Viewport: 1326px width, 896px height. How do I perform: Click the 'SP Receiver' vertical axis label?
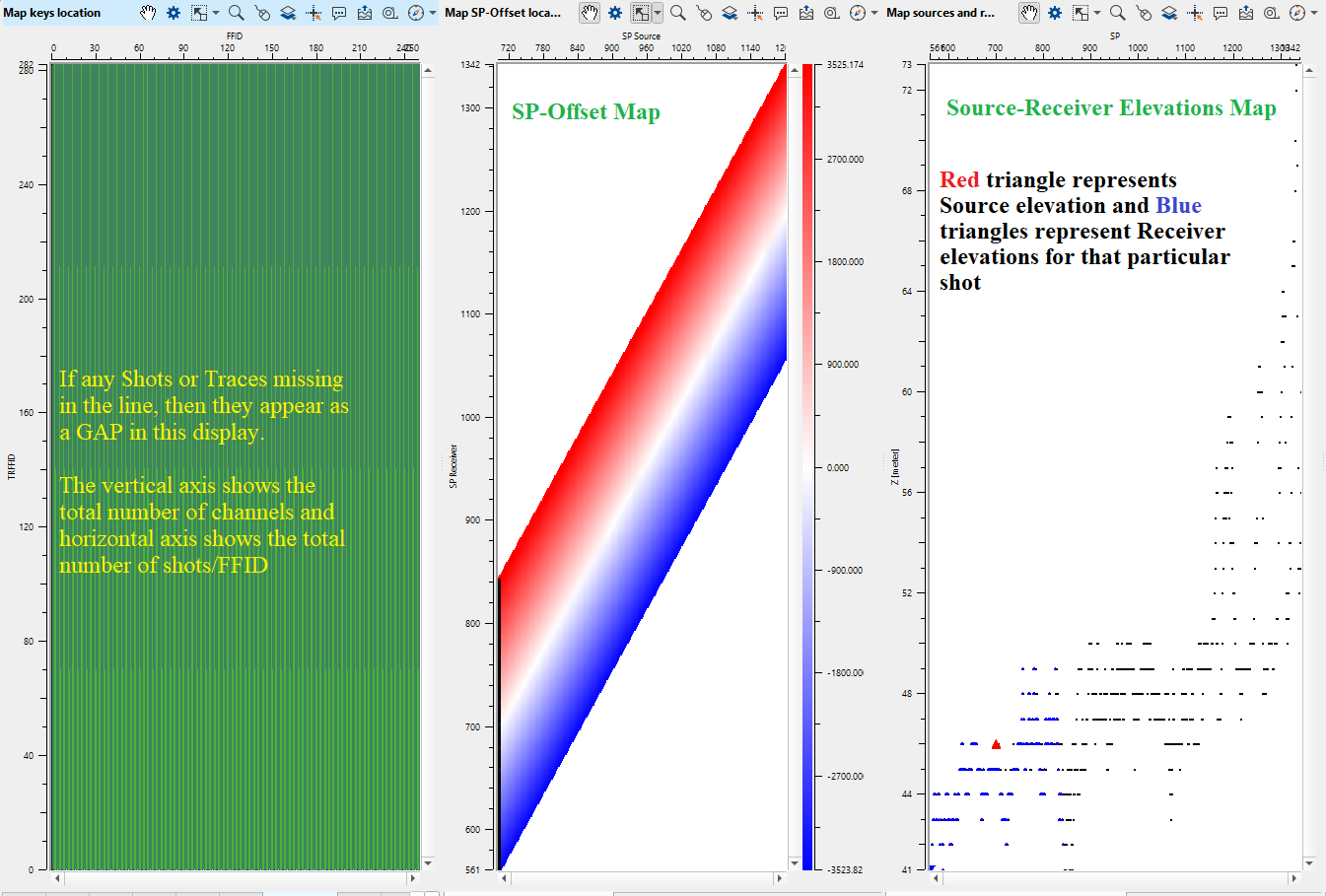coord(454,466)
